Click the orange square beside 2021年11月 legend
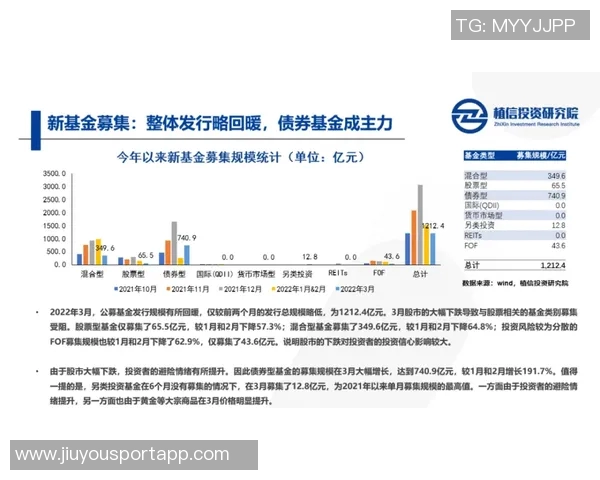 point(168,289)
